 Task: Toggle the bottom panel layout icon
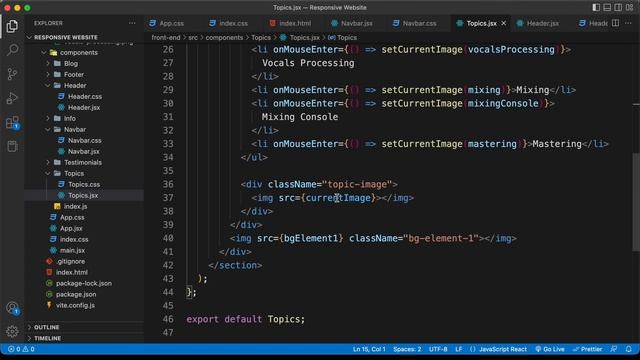tap(607, 7)
